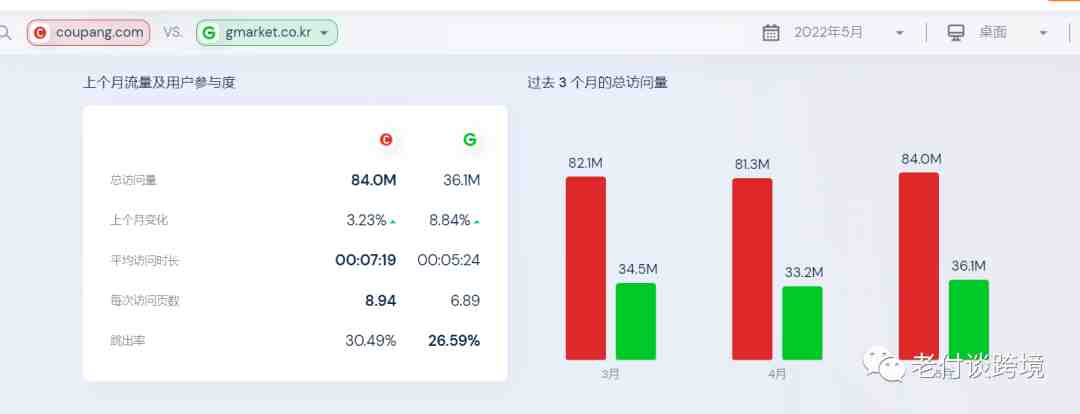Click the 00:07:19 visit duration

[x=366, y=260]
